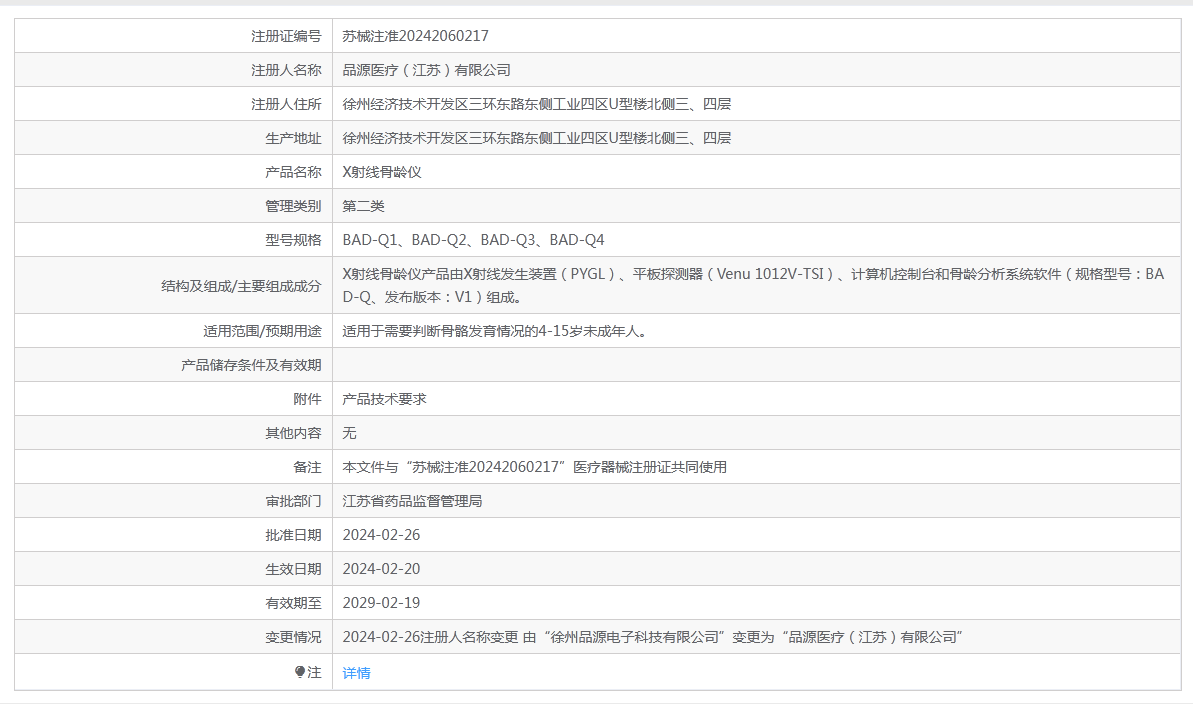Image resolution: width=1193 pixels, height=711 pixels.
Task: Click the address in the 注册人住所 row
Action: pyautogui.click(x=536, y=104)
